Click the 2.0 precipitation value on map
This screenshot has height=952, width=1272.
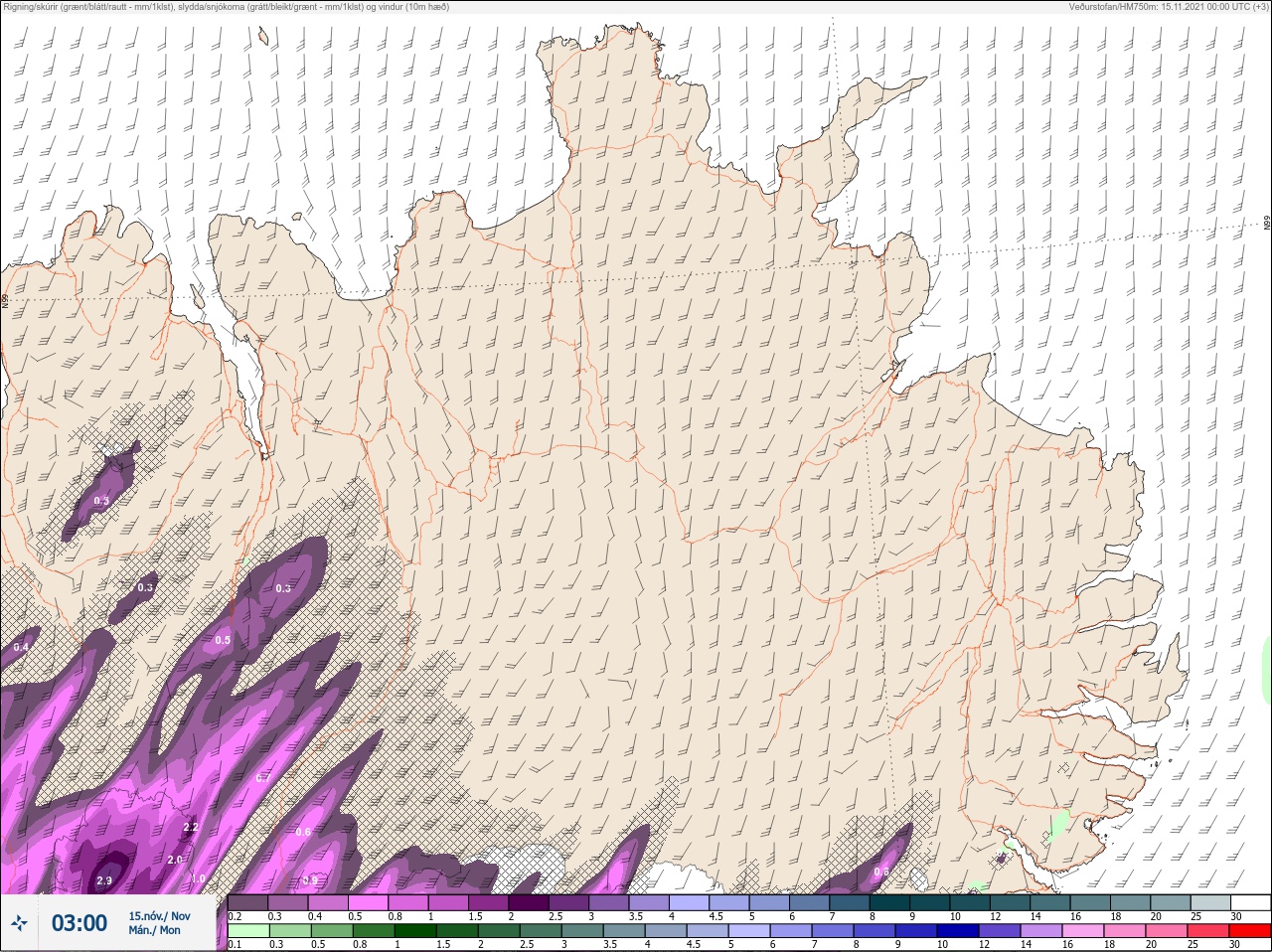(x=175, y=860)
